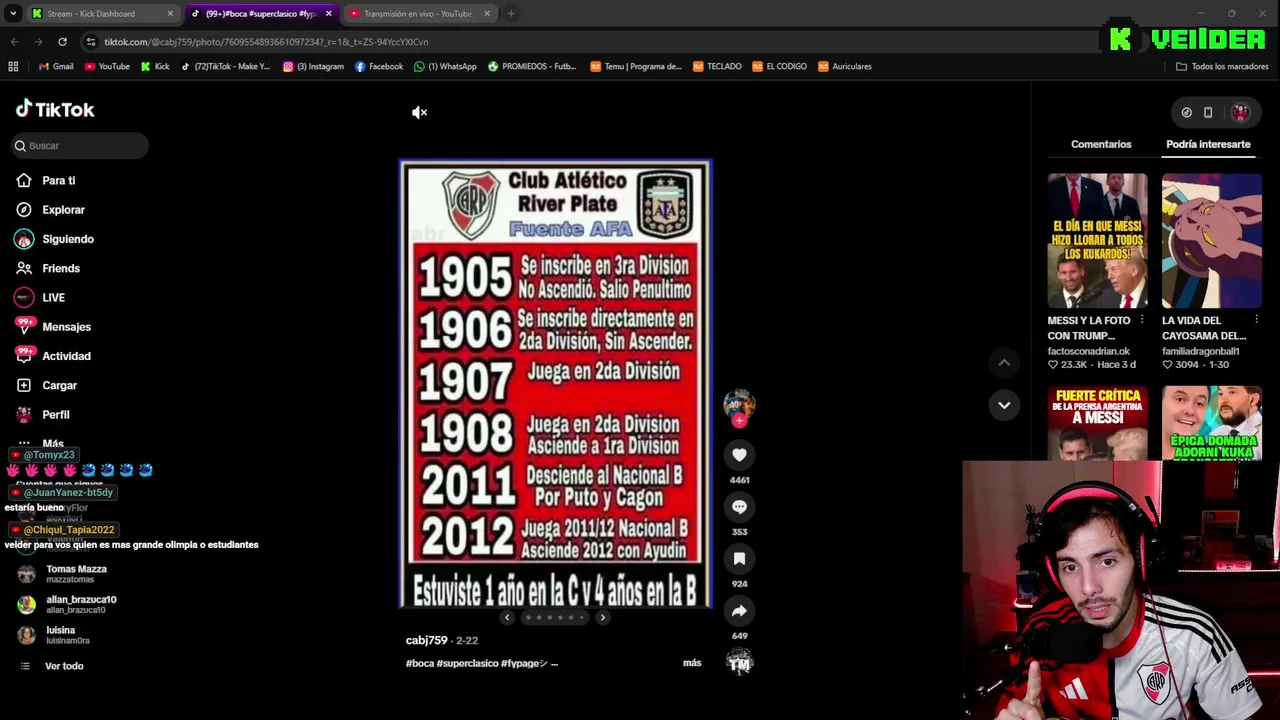Like the post with the heart icon

(739, 455)
